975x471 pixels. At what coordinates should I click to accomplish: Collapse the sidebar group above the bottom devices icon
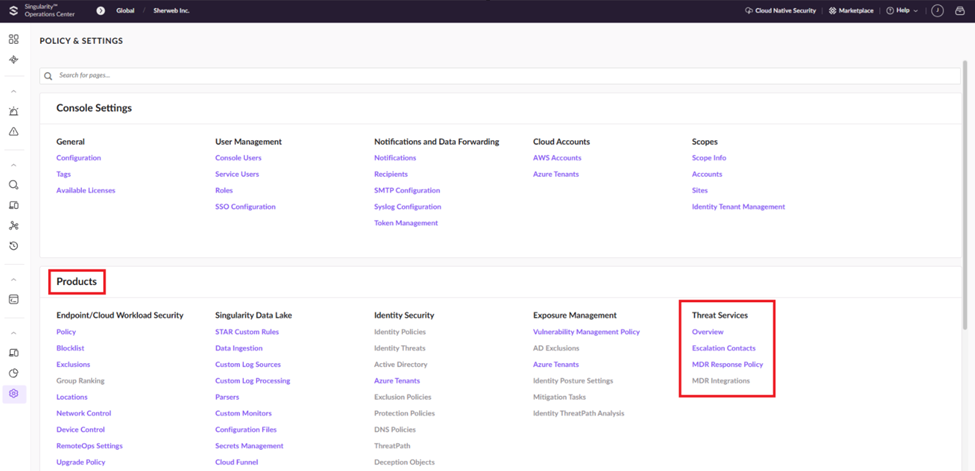pos(14,333)
